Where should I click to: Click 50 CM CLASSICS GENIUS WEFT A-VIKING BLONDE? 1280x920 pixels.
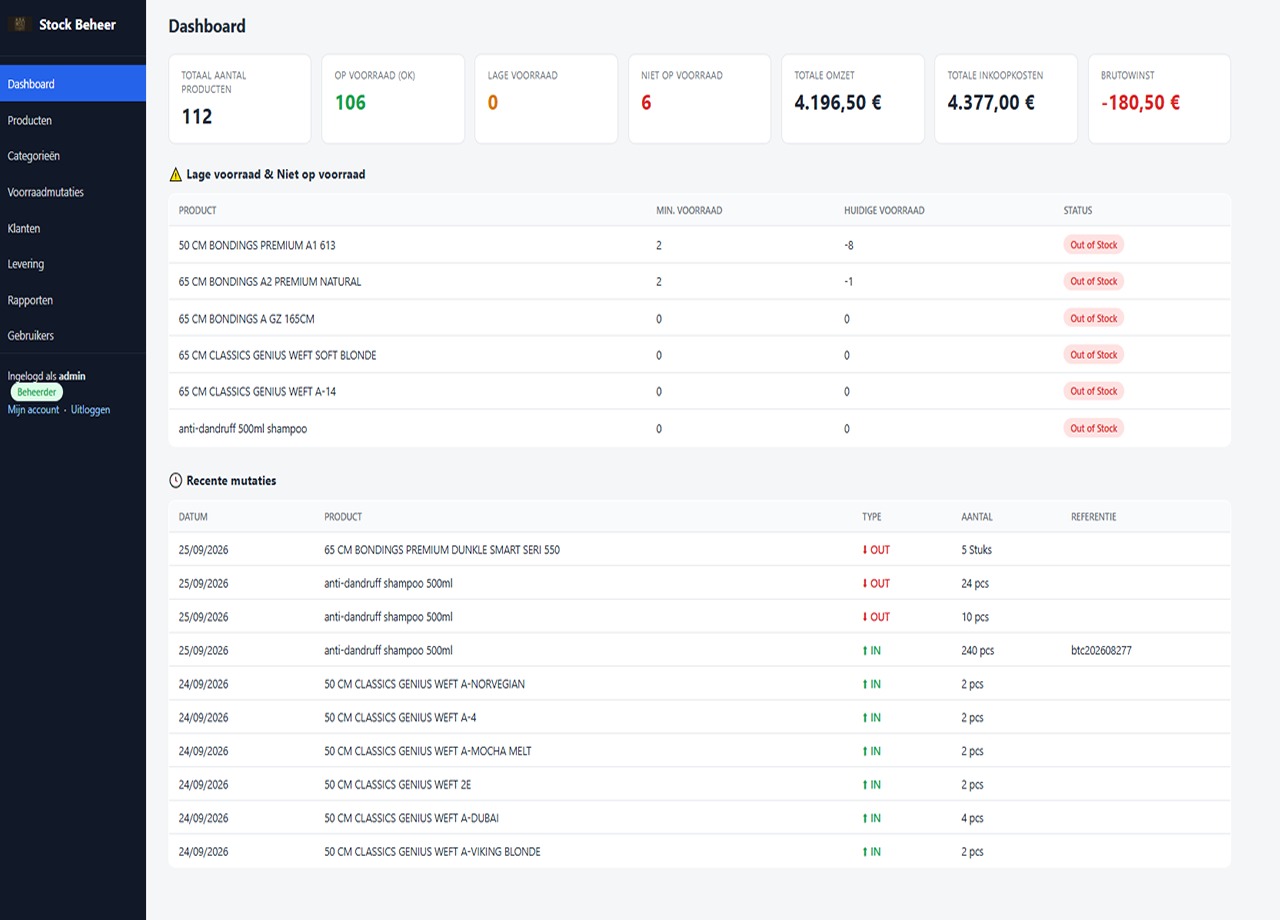click(432, 852)
